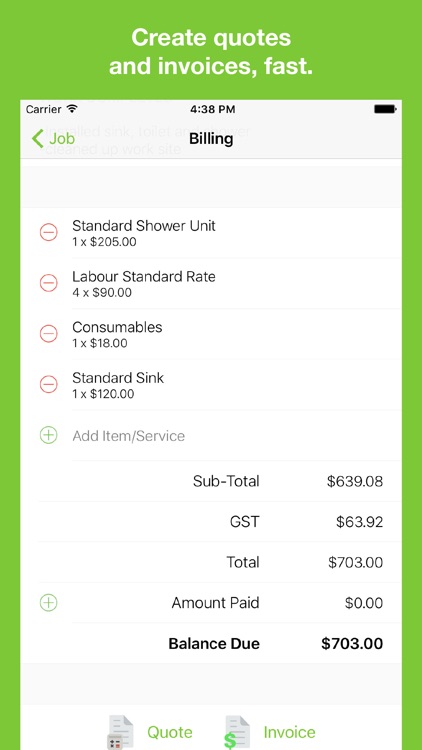Tap the green plus for Add Item/Service

point(48,435)
